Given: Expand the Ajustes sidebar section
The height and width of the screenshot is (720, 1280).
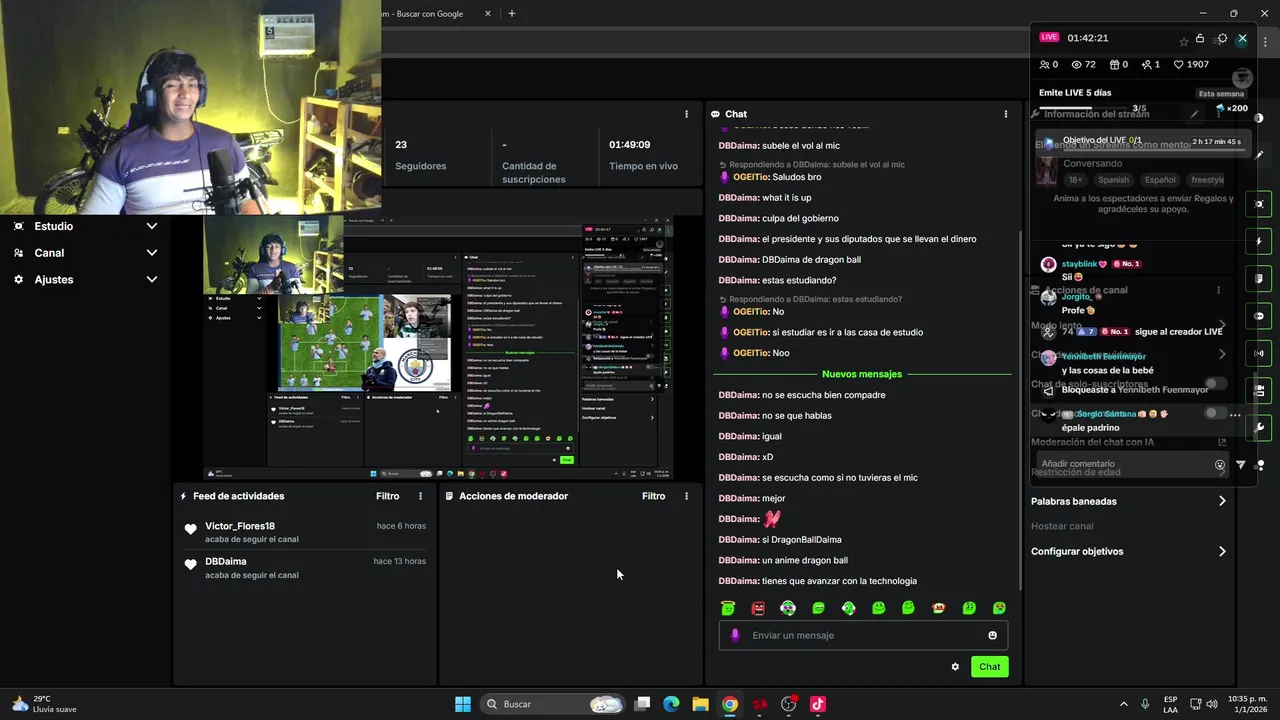Looking at the screenshot, I should [x=85, y=280].
